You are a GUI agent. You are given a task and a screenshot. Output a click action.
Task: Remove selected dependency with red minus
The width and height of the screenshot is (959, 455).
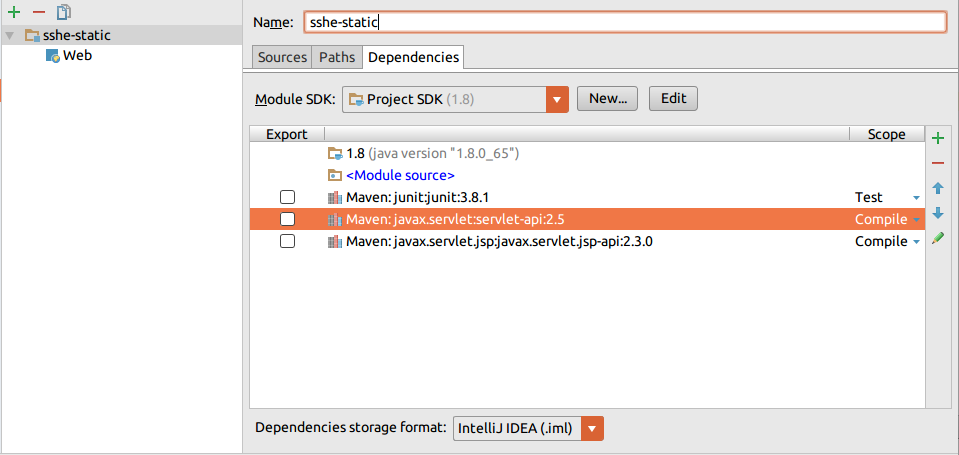(938, 163)
